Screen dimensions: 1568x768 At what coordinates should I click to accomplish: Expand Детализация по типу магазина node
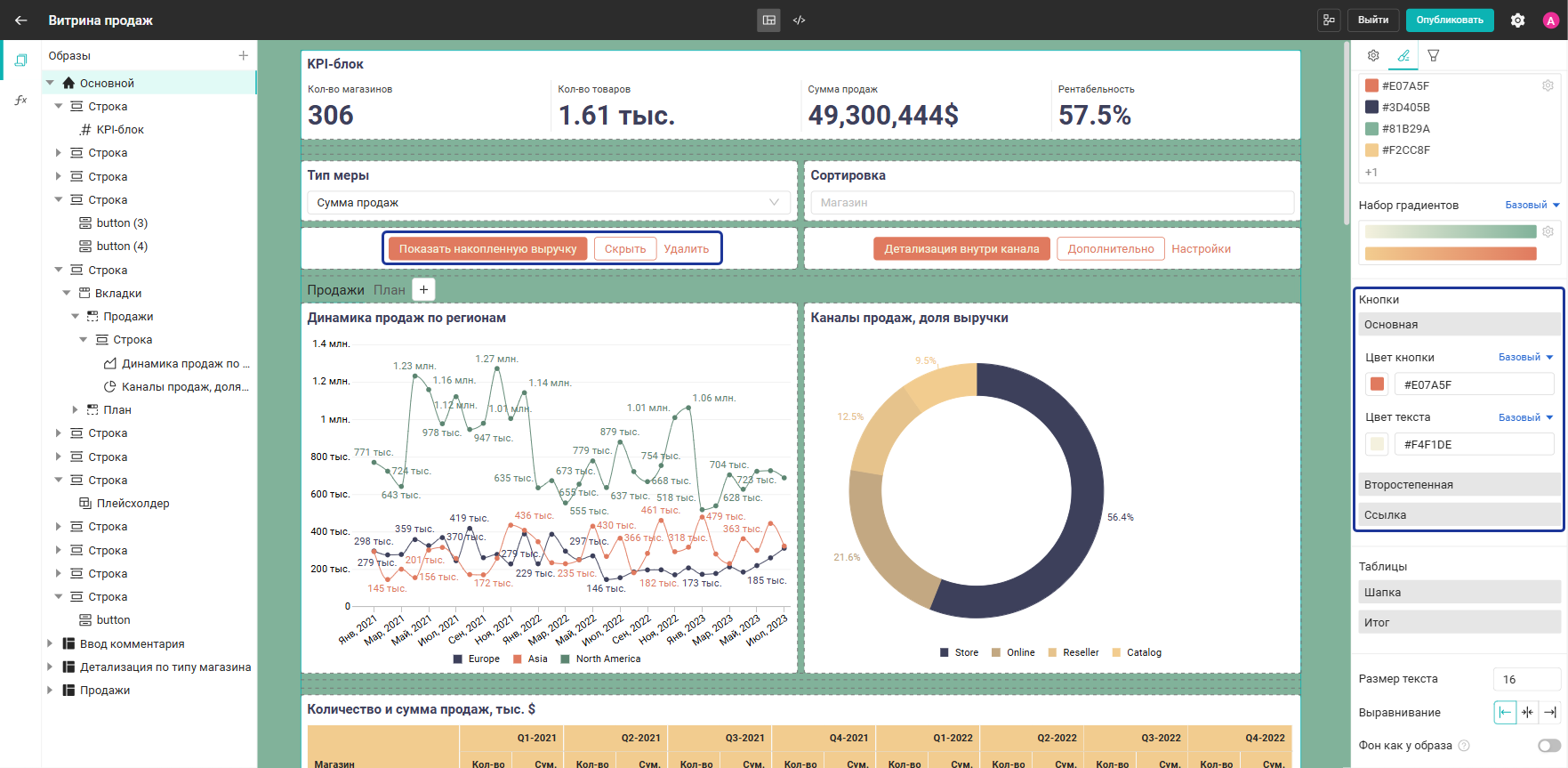[x=50, y=667]
